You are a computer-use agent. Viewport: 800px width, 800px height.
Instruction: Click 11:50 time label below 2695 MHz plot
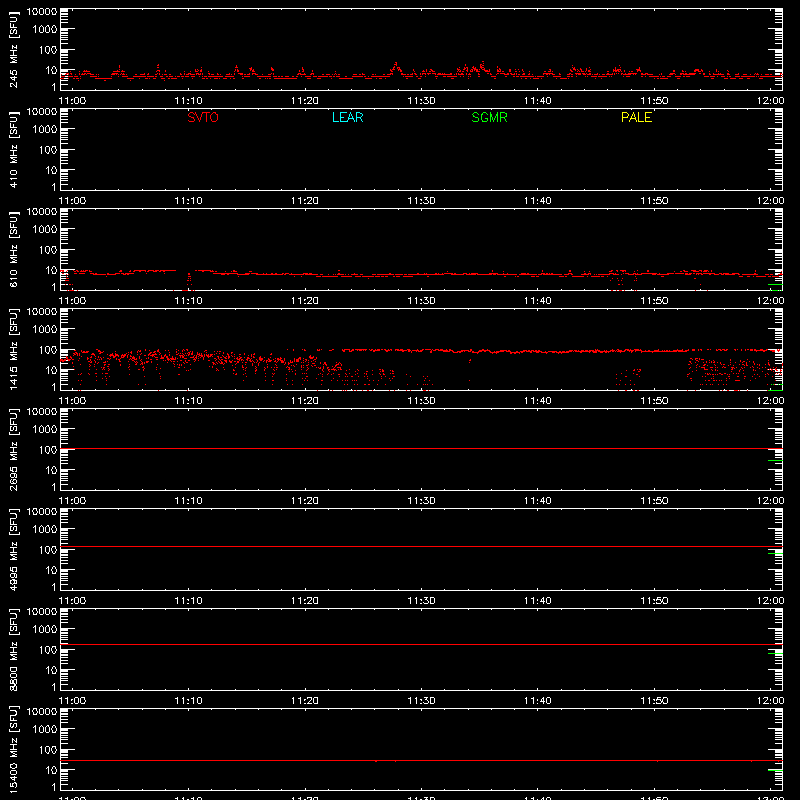click(654, 501)
